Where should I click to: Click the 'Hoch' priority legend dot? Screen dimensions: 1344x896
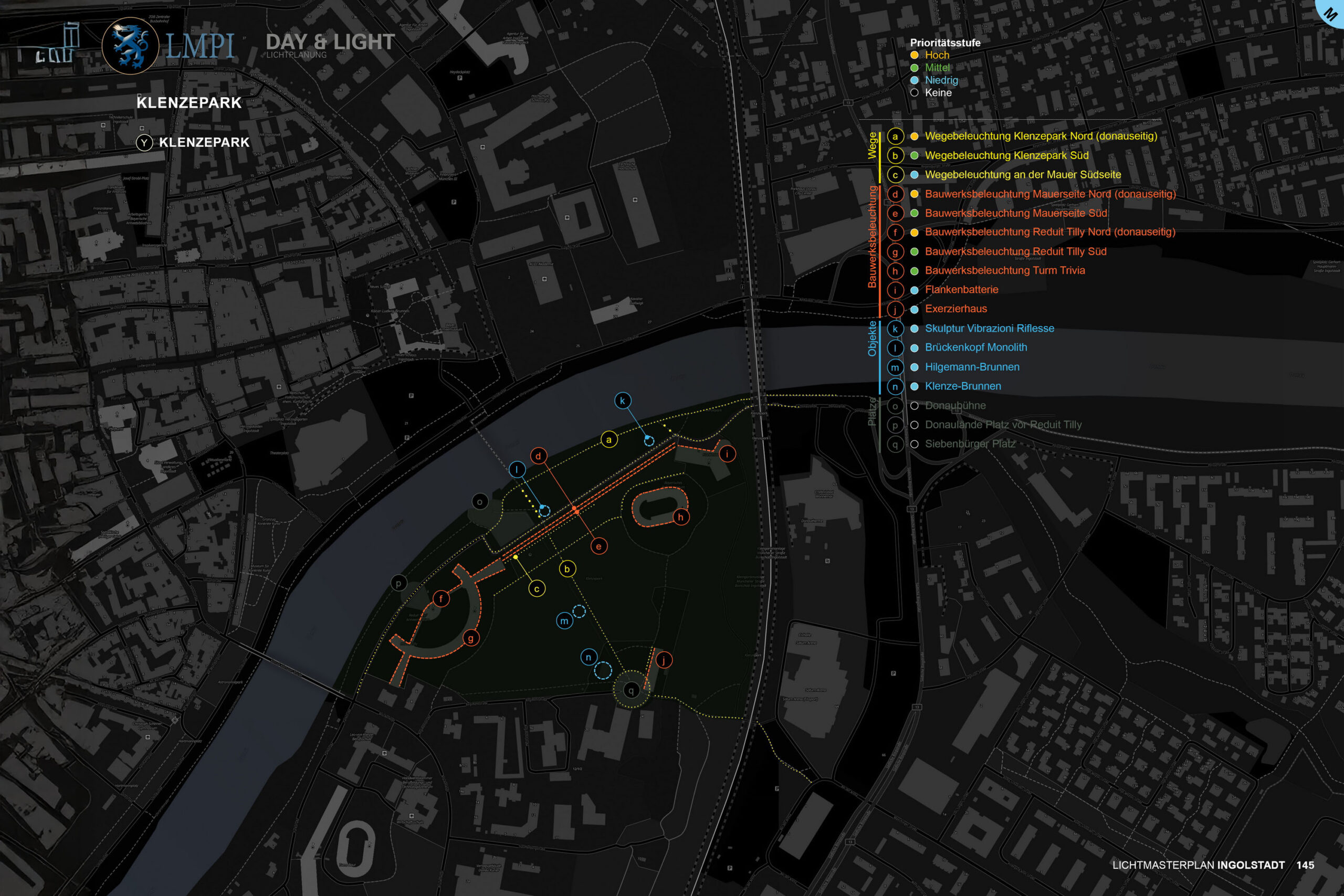coord(914,56)
